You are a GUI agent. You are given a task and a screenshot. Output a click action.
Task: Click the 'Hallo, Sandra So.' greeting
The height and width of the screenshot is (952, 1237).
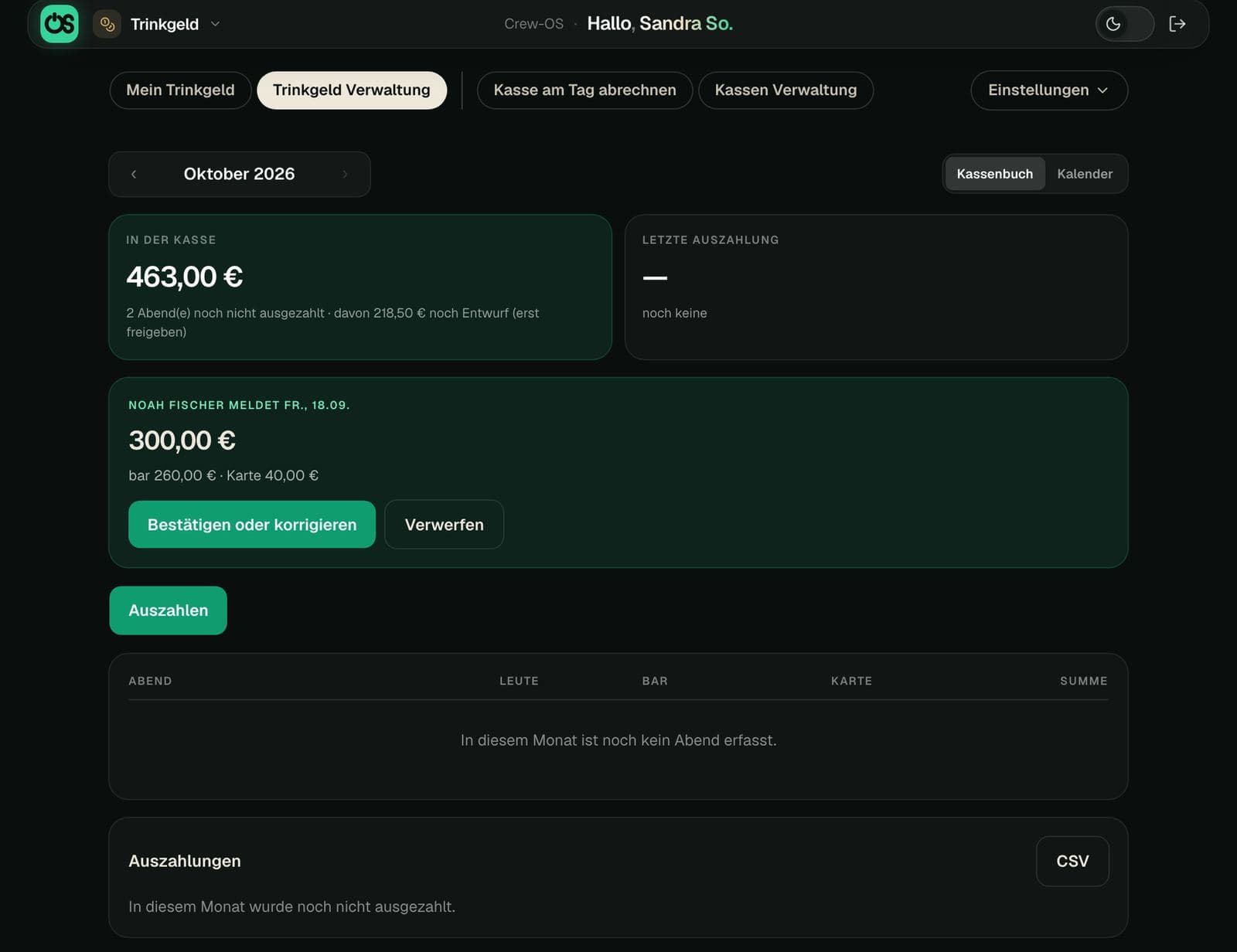[659, 24]
